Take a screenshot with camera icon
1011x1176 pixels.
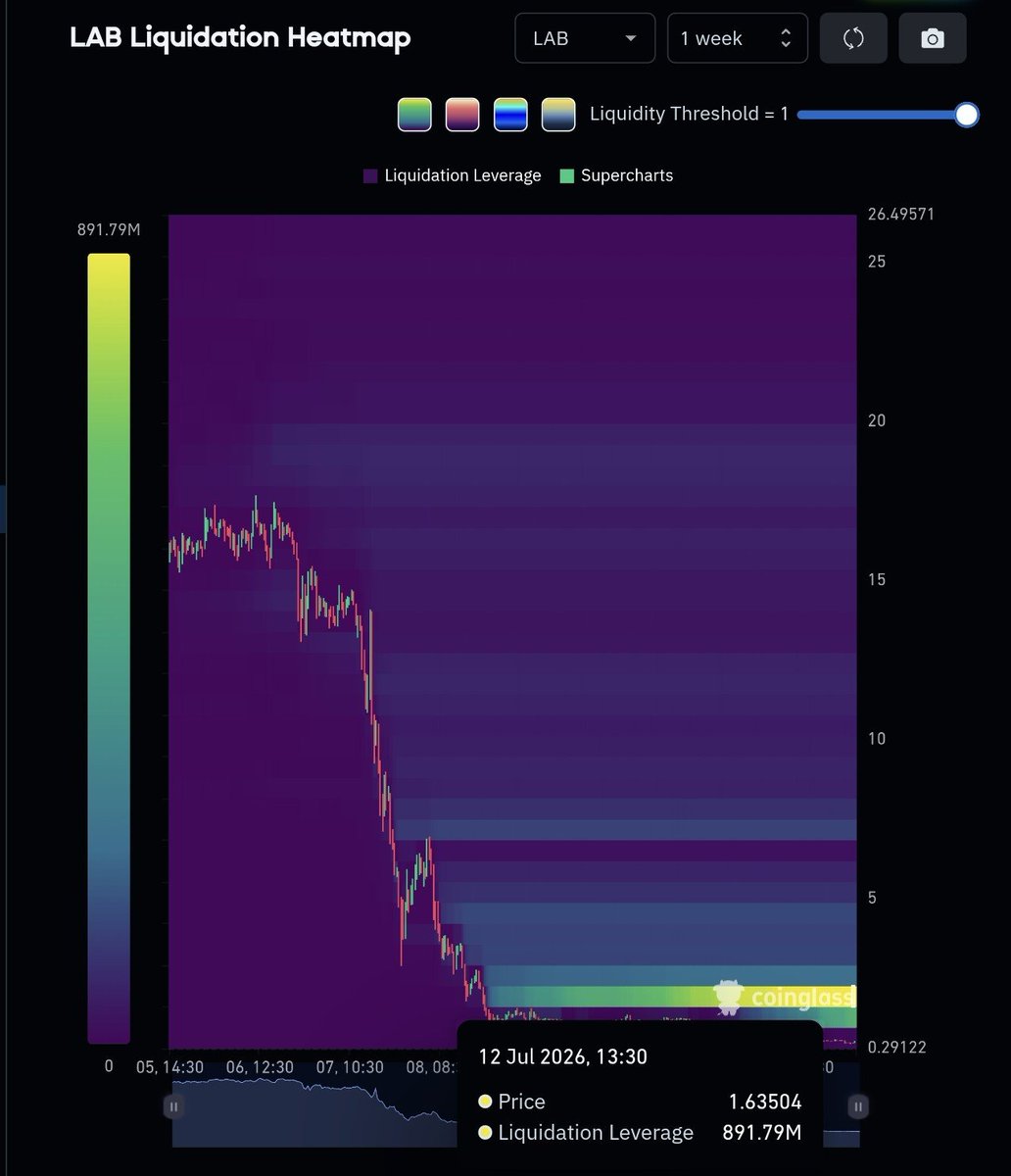[933, 38]
